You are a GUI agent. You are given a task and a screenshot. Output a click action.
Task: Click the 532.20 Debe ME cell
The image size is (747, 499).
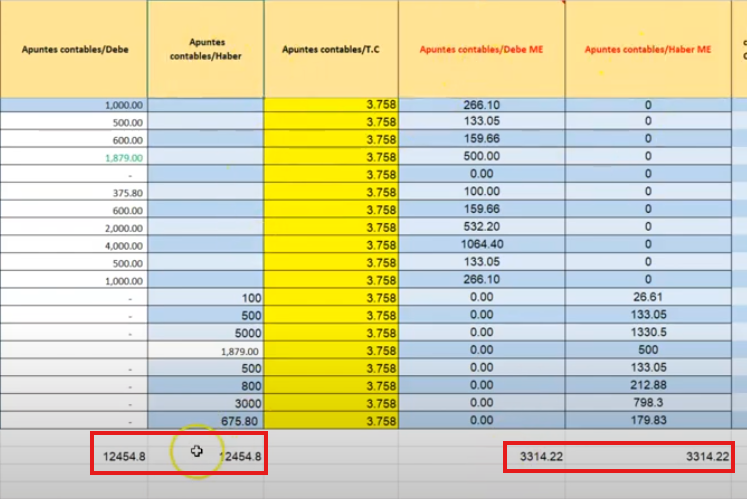[481, 227]
